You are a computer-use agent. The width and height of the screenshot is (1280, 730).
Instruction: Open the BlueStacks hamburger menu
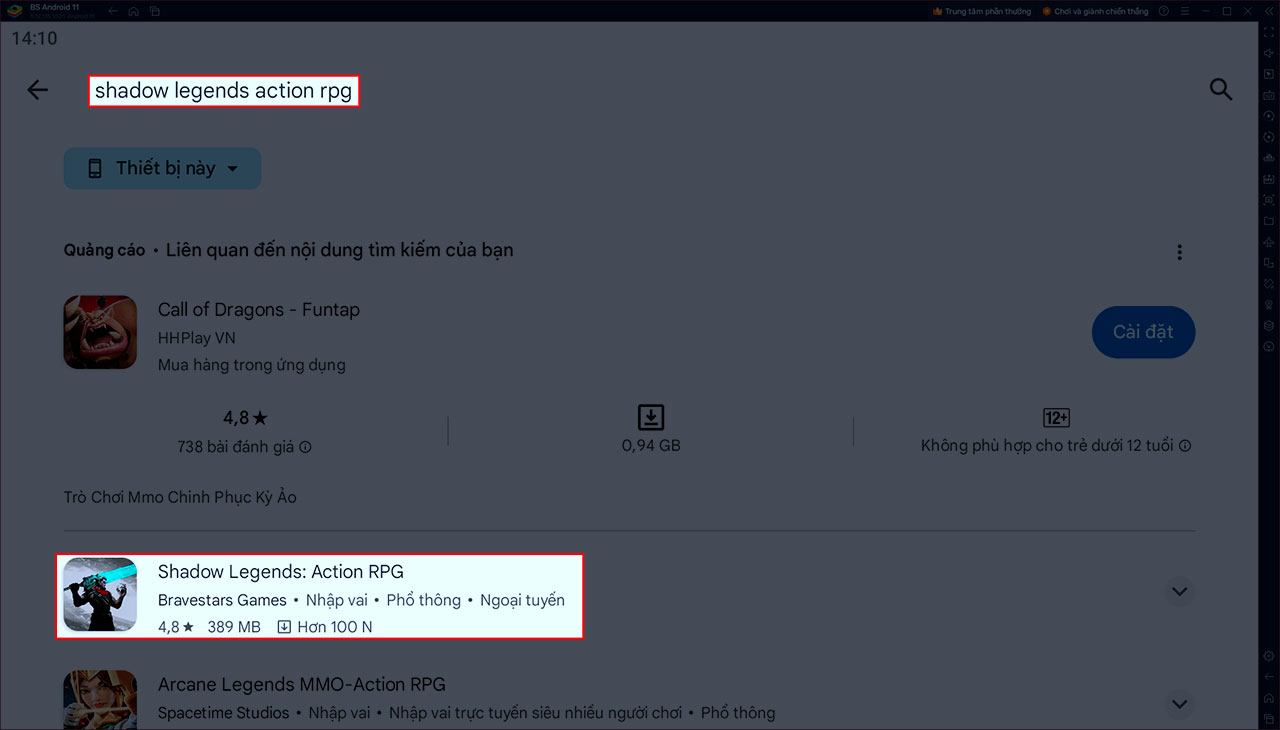pos(1185,11)
